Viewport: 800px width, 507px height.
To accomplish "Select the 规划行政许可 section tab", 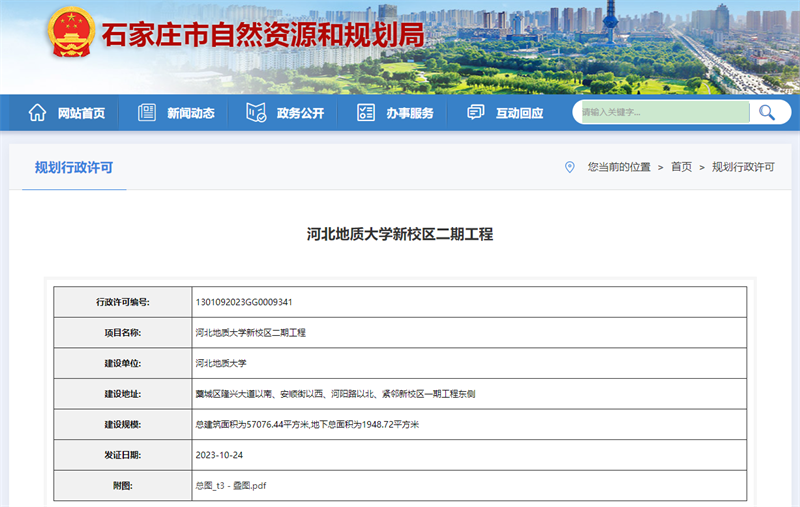I will click(74, 167).
